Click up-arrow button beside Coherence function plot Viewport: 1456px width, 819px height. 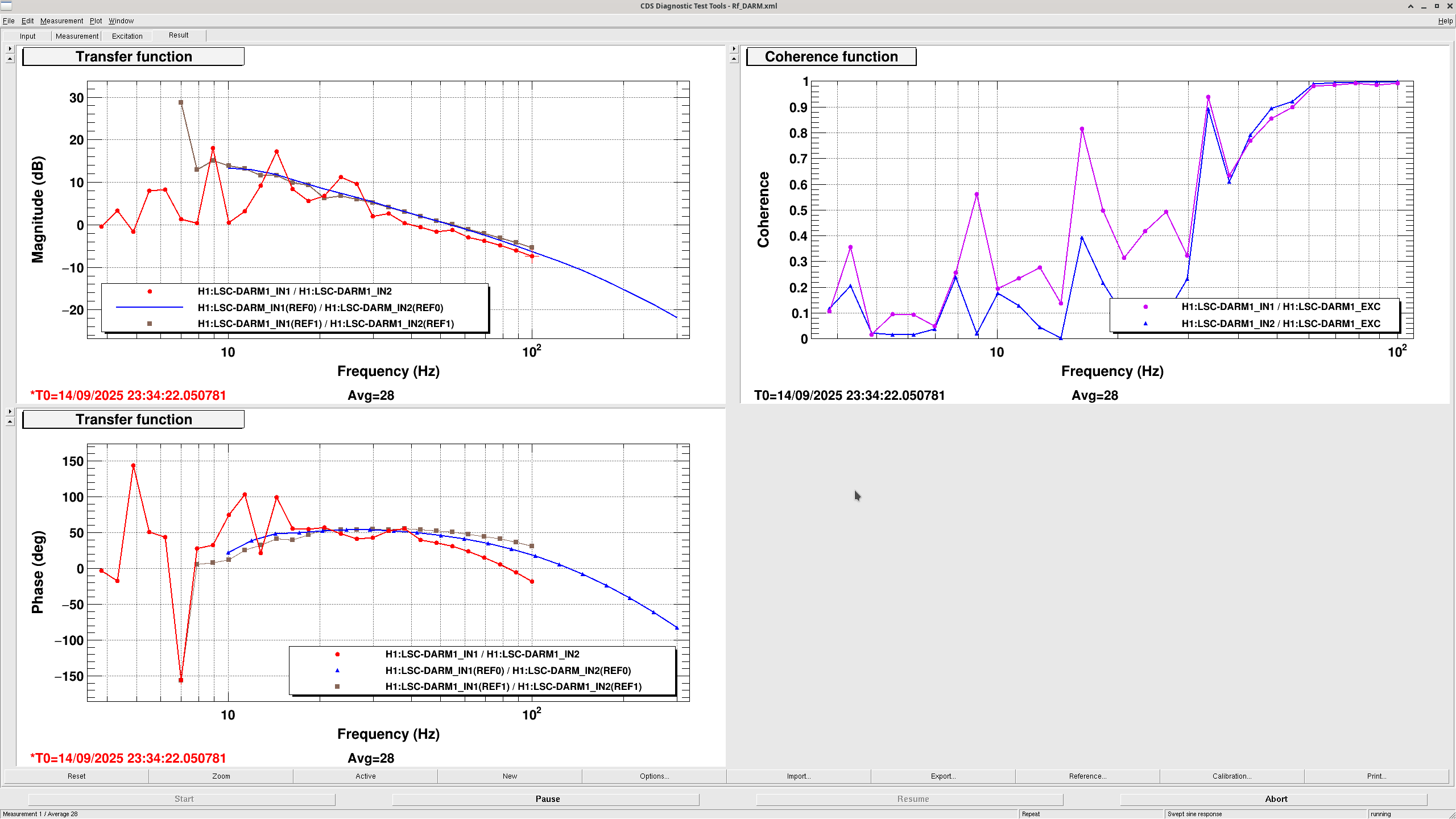734,59
